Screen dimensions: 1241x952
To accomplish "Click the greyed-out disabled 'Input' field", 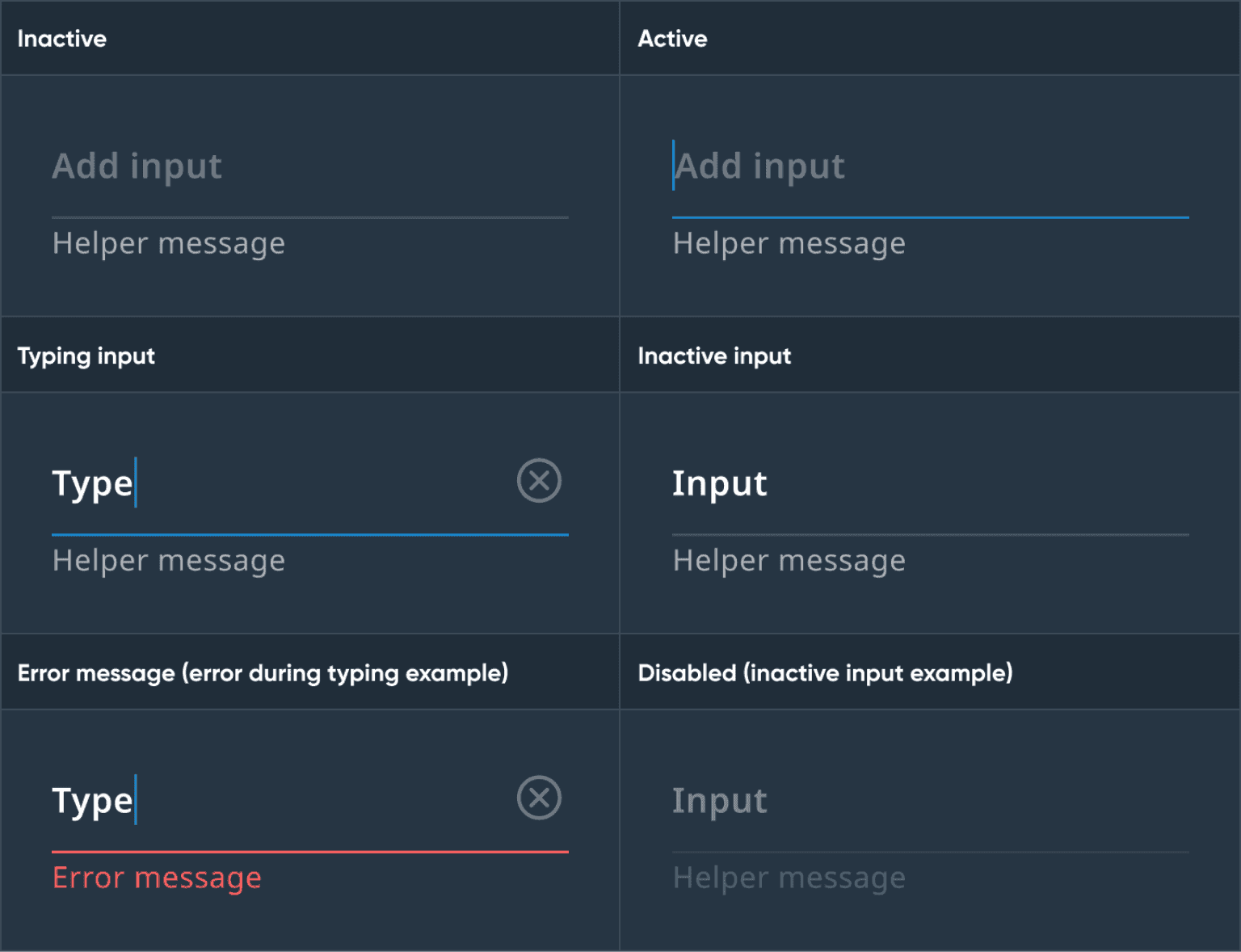I will point(719,801).
